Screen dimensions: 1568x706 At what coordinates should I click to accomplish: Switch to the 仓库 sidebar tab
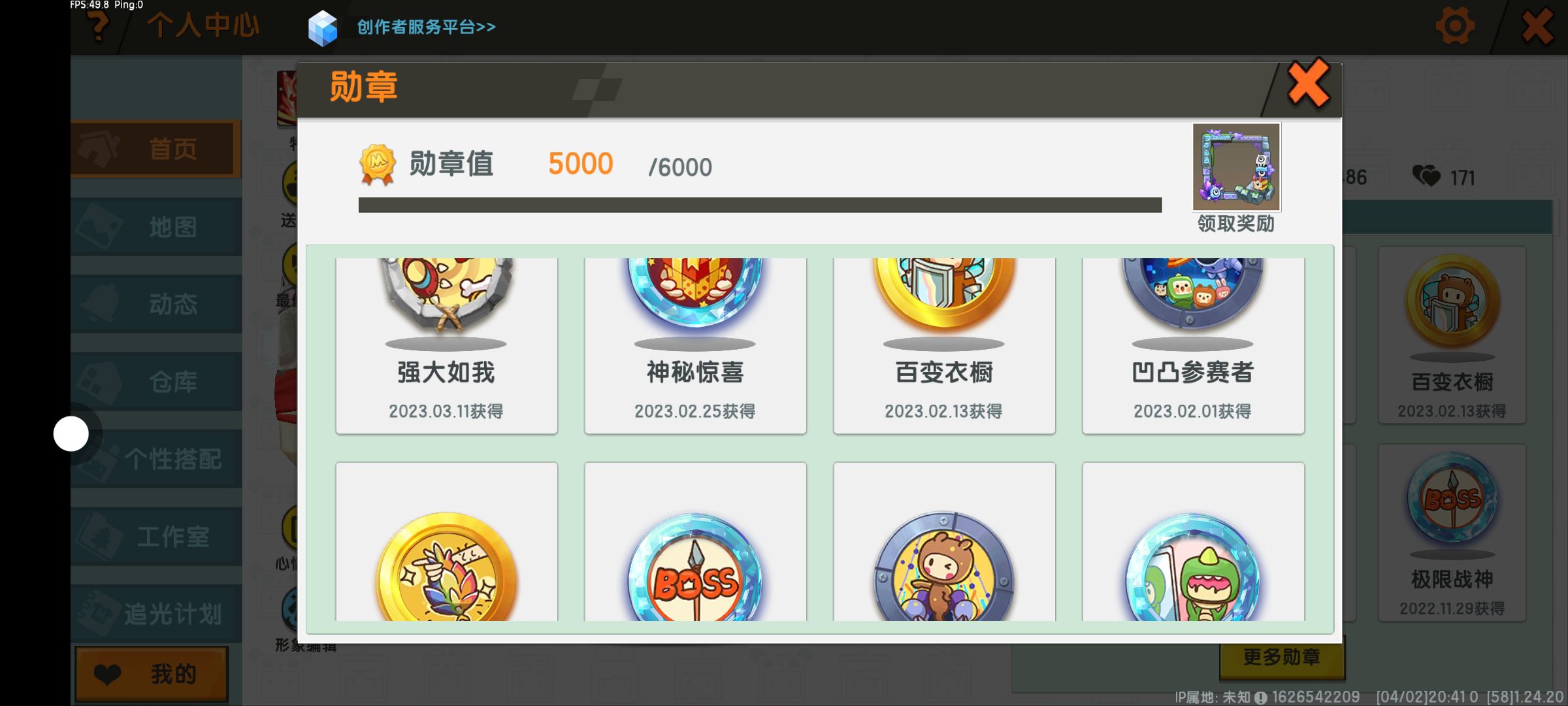[156, 382]
